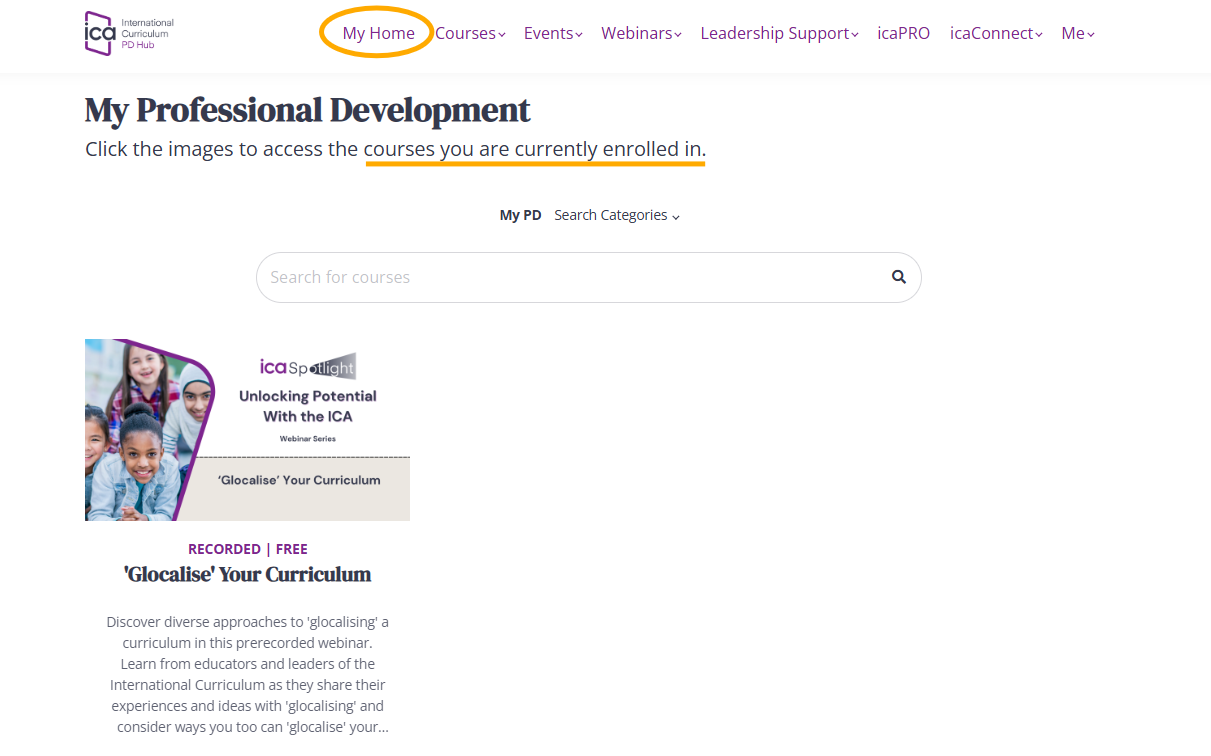Open the icaPRO menu item

click(x=903, y=33)
